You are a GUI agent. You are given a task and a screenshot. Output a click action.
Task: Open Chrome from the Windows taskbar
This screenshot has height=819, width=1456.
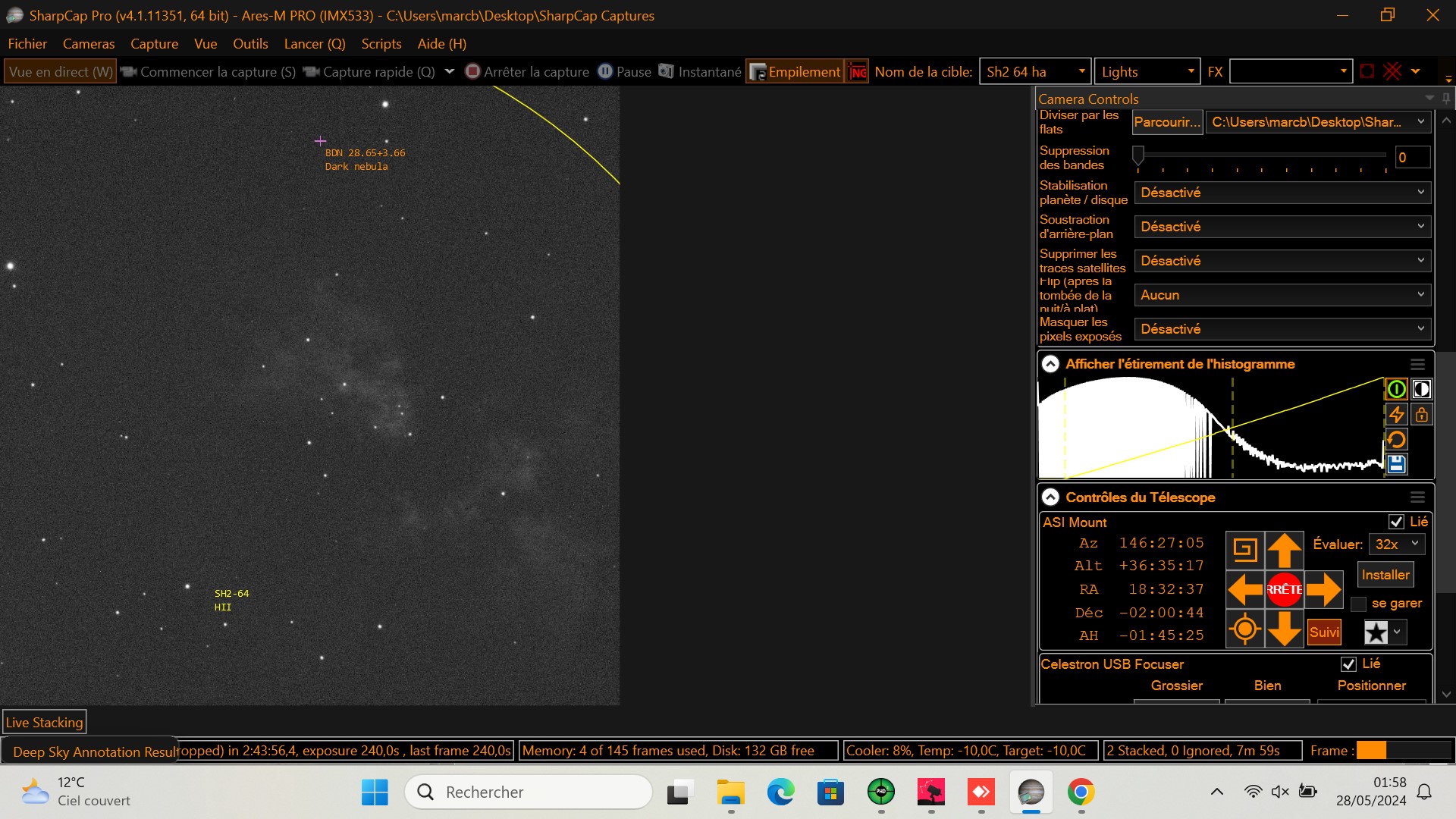(x=1081, y=792)
